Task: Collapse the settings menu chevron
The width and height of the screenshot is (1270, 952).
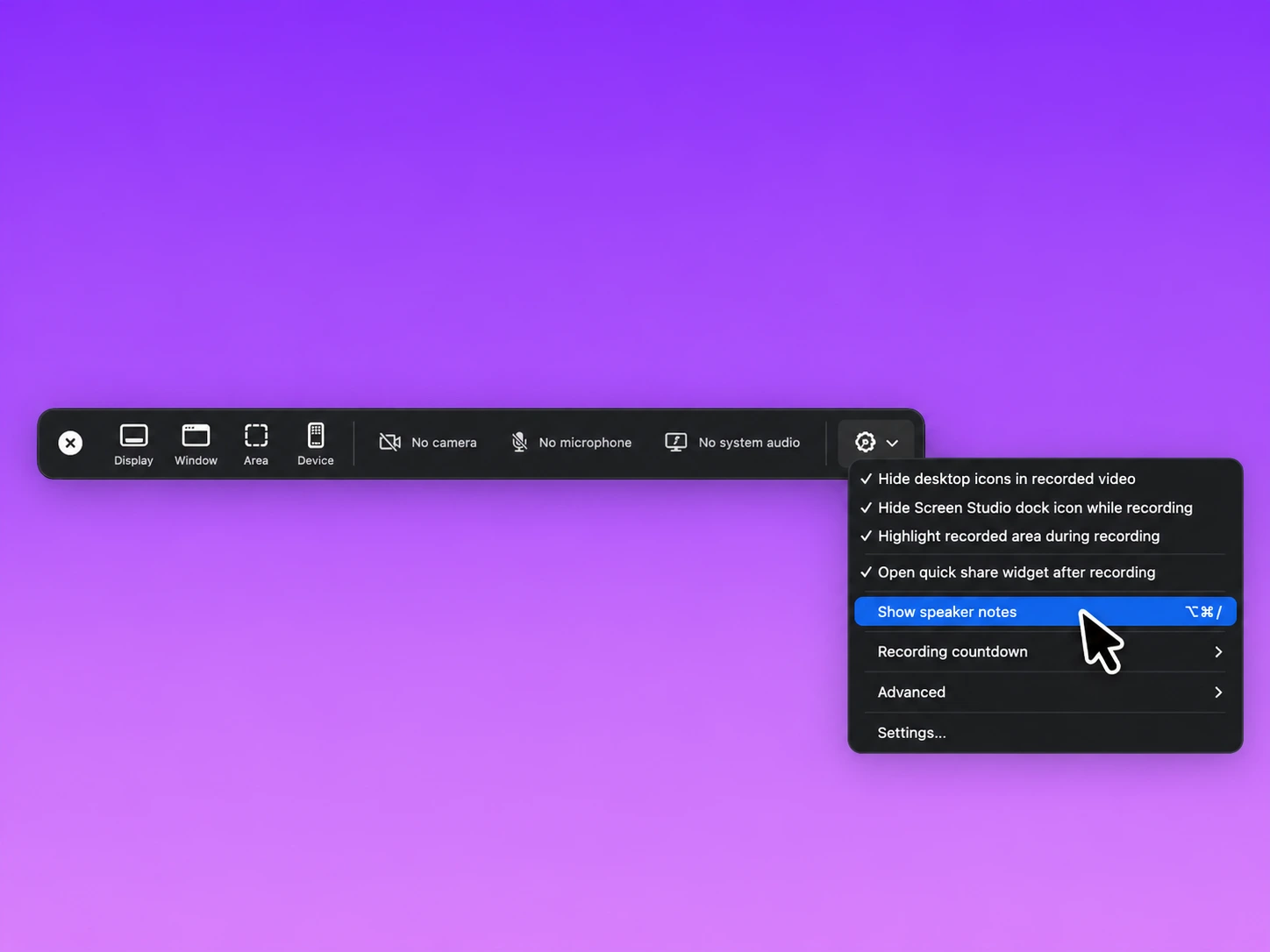Action: pos(892,444)
